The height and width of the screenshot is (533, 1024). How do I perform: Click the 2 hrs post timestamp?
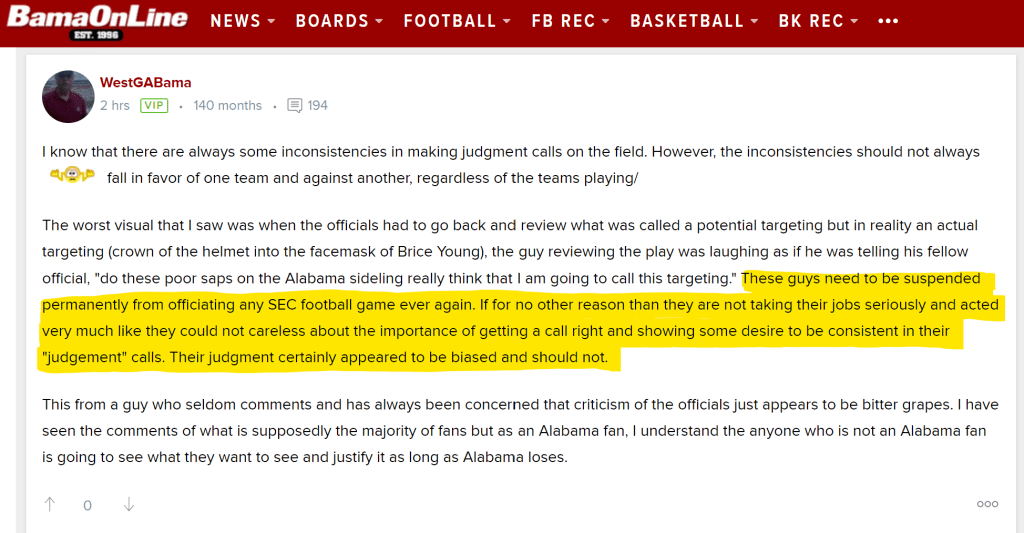115,105
